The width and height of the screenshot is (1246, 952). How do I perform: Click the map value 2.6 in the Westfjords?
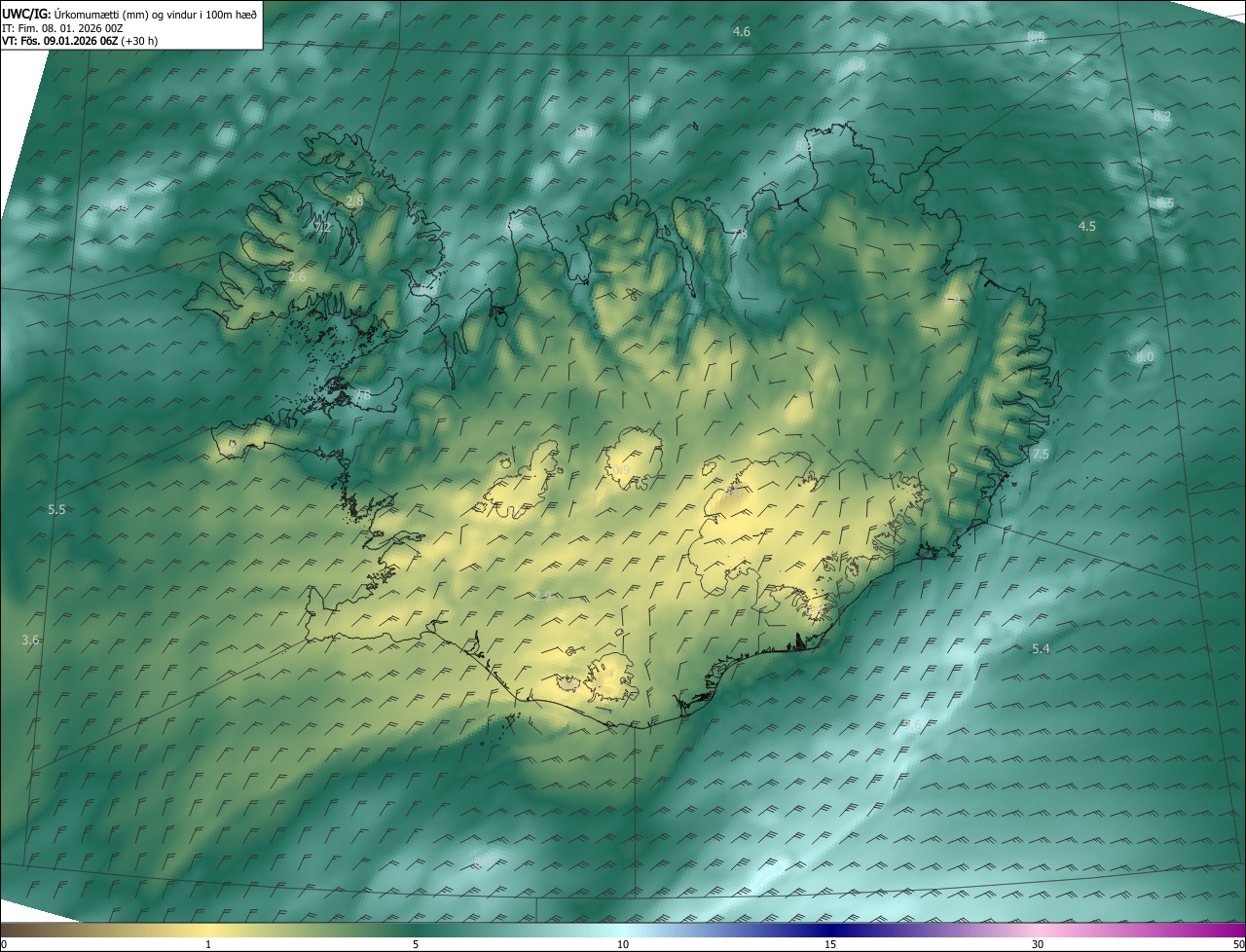(x=297, y=276)
